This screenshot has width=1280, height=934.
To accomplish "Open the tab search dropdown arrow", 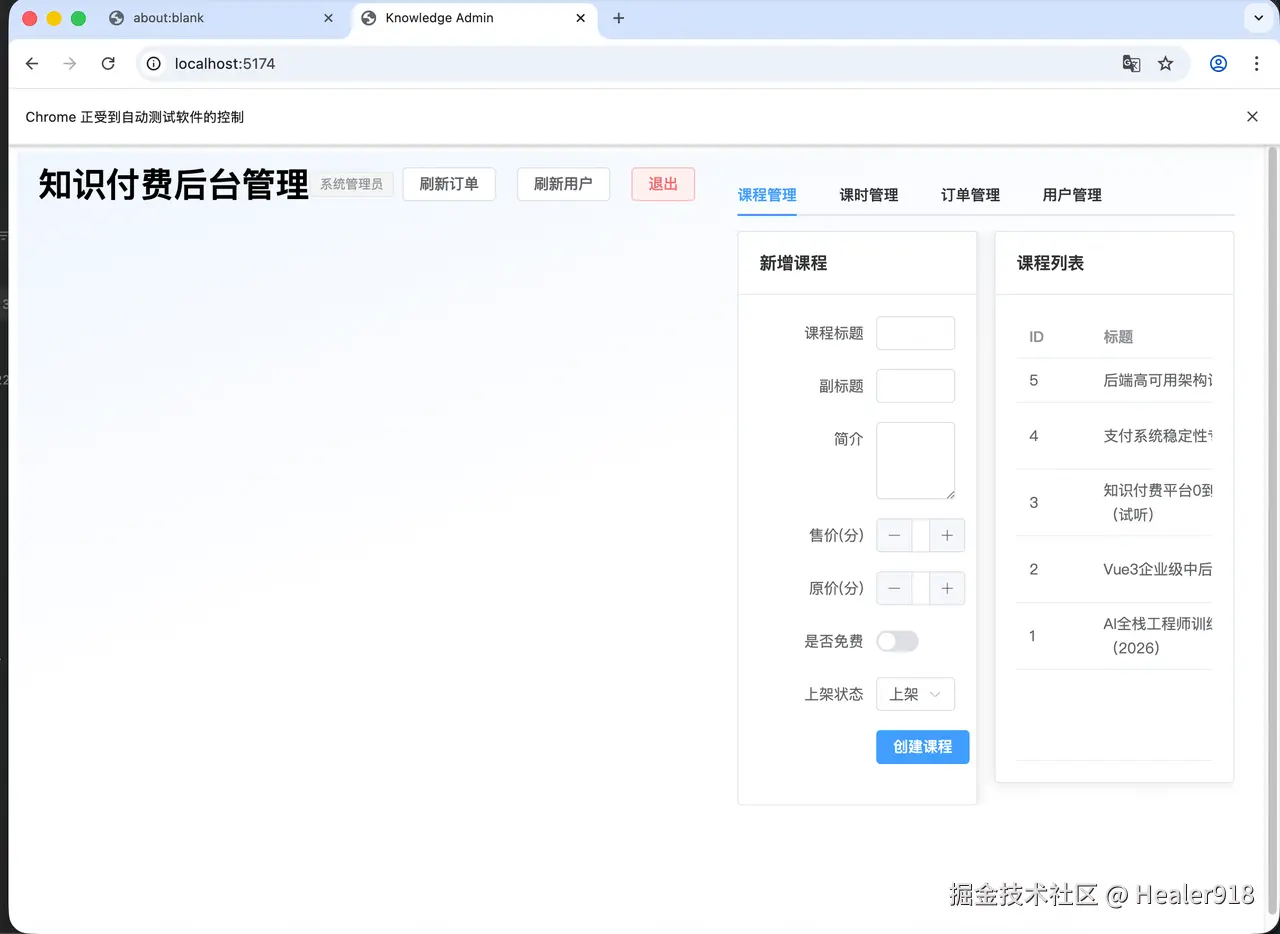I will coord(1257,18).
